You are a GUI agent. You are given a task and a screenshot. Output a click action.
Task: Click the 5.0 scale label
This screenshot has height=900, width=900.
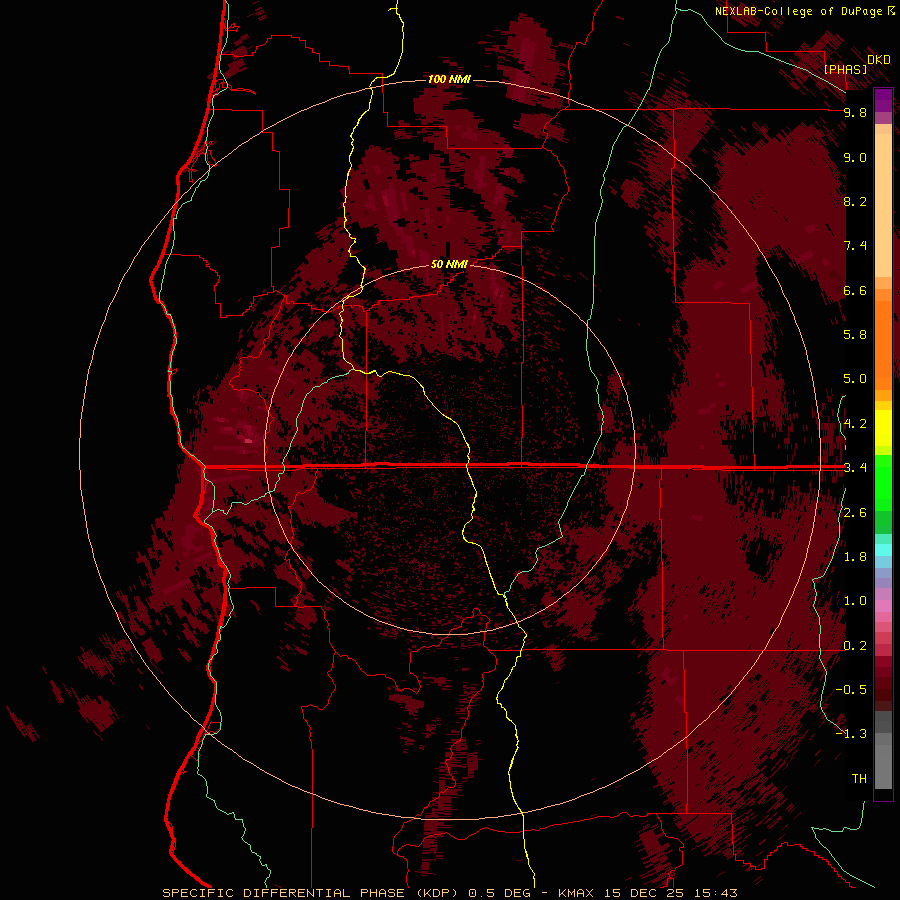(x=855, y=379)
